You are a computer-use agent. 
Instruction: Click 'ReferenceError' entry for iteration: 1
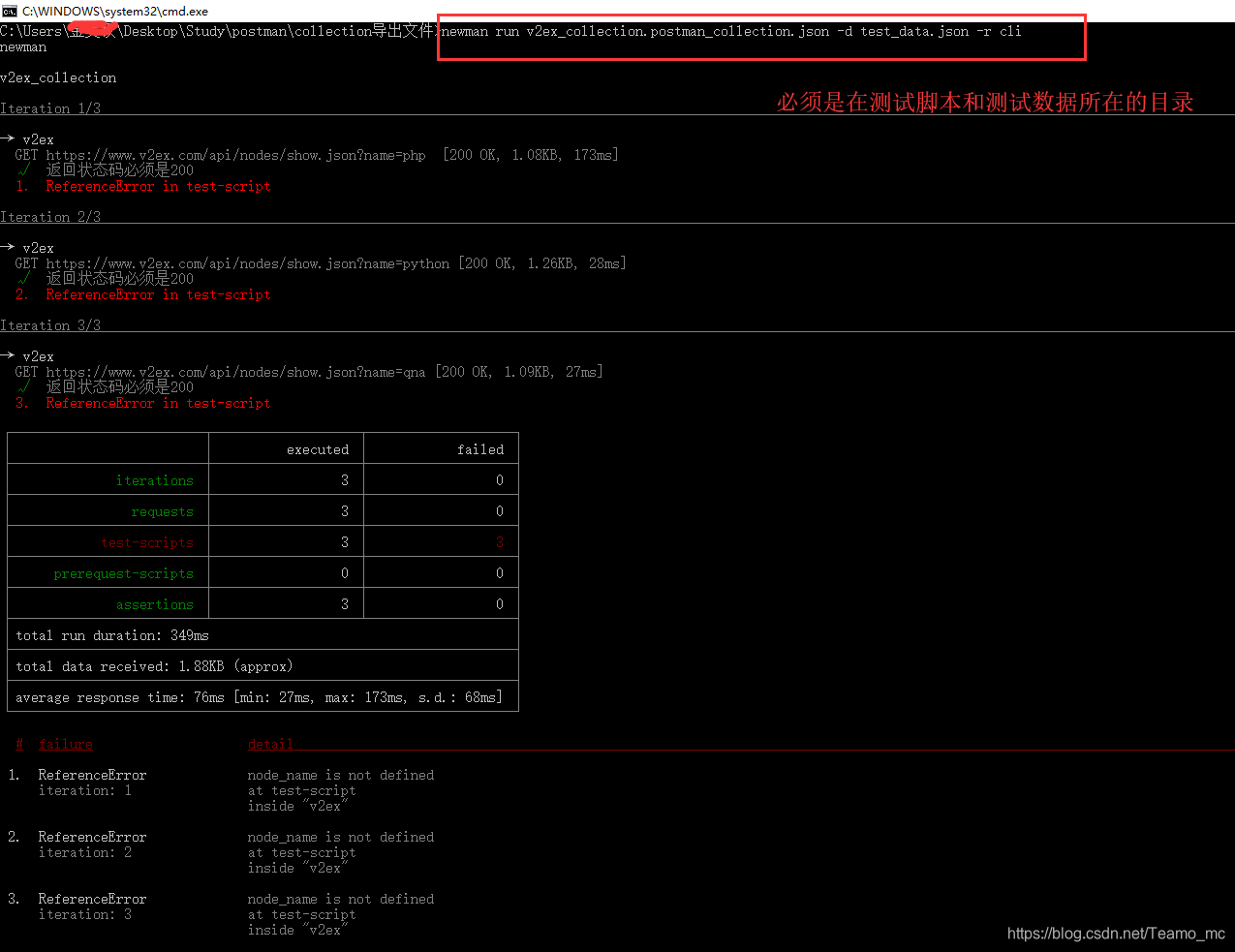[92, 775]
